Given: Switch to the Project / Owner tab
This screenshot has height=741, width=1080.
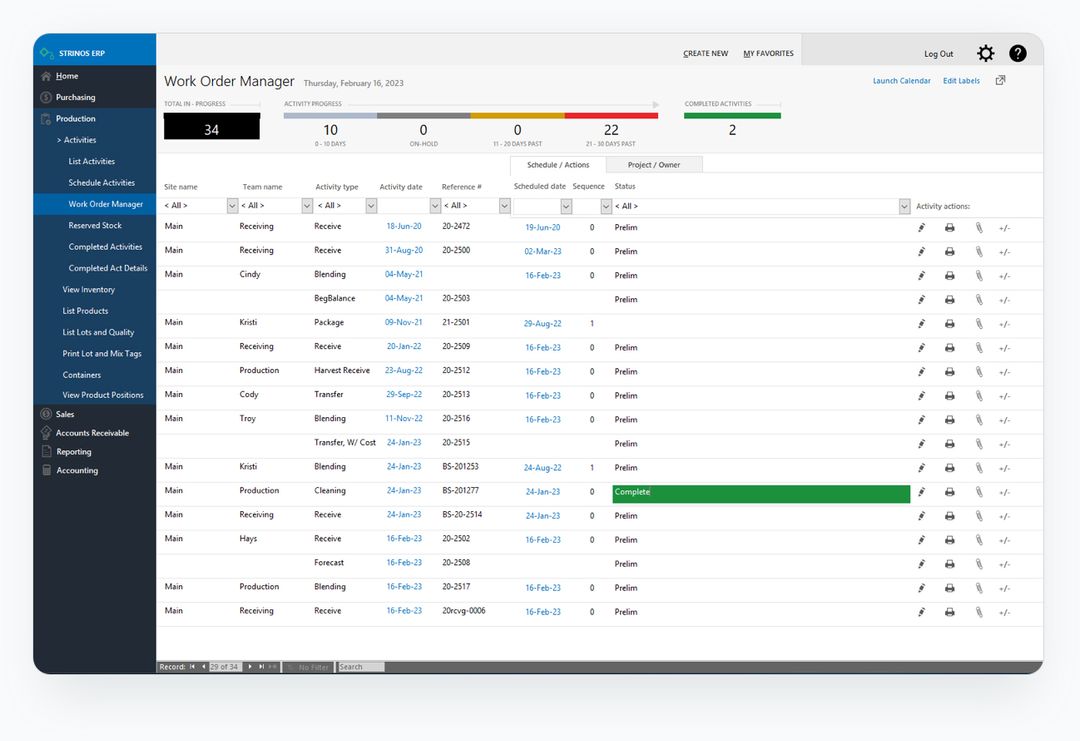Looking at the screenshot, I should click(x=653, y=164).
